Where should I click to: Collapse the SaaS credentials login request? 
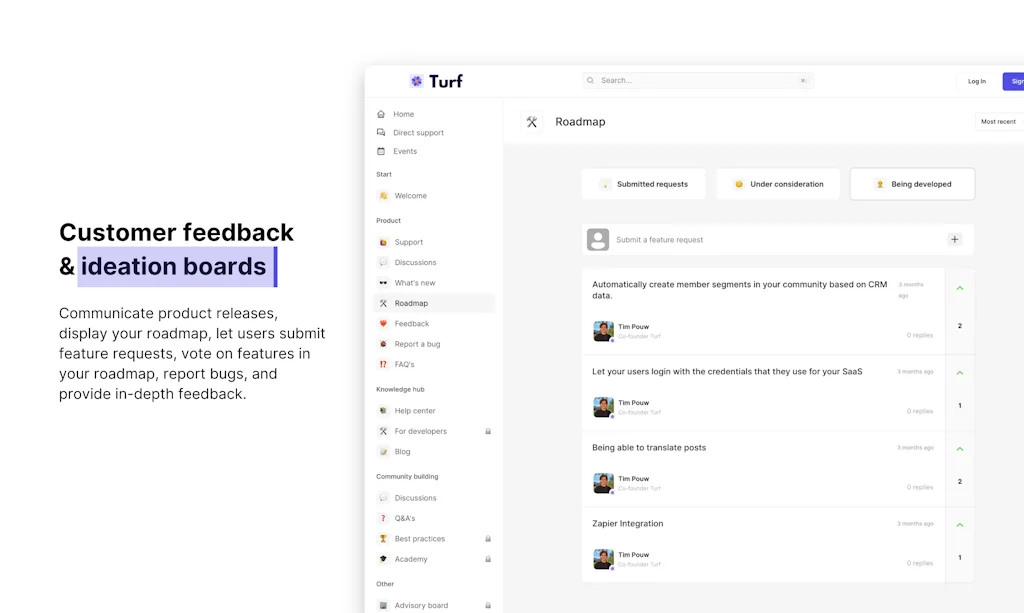[959, 371]
